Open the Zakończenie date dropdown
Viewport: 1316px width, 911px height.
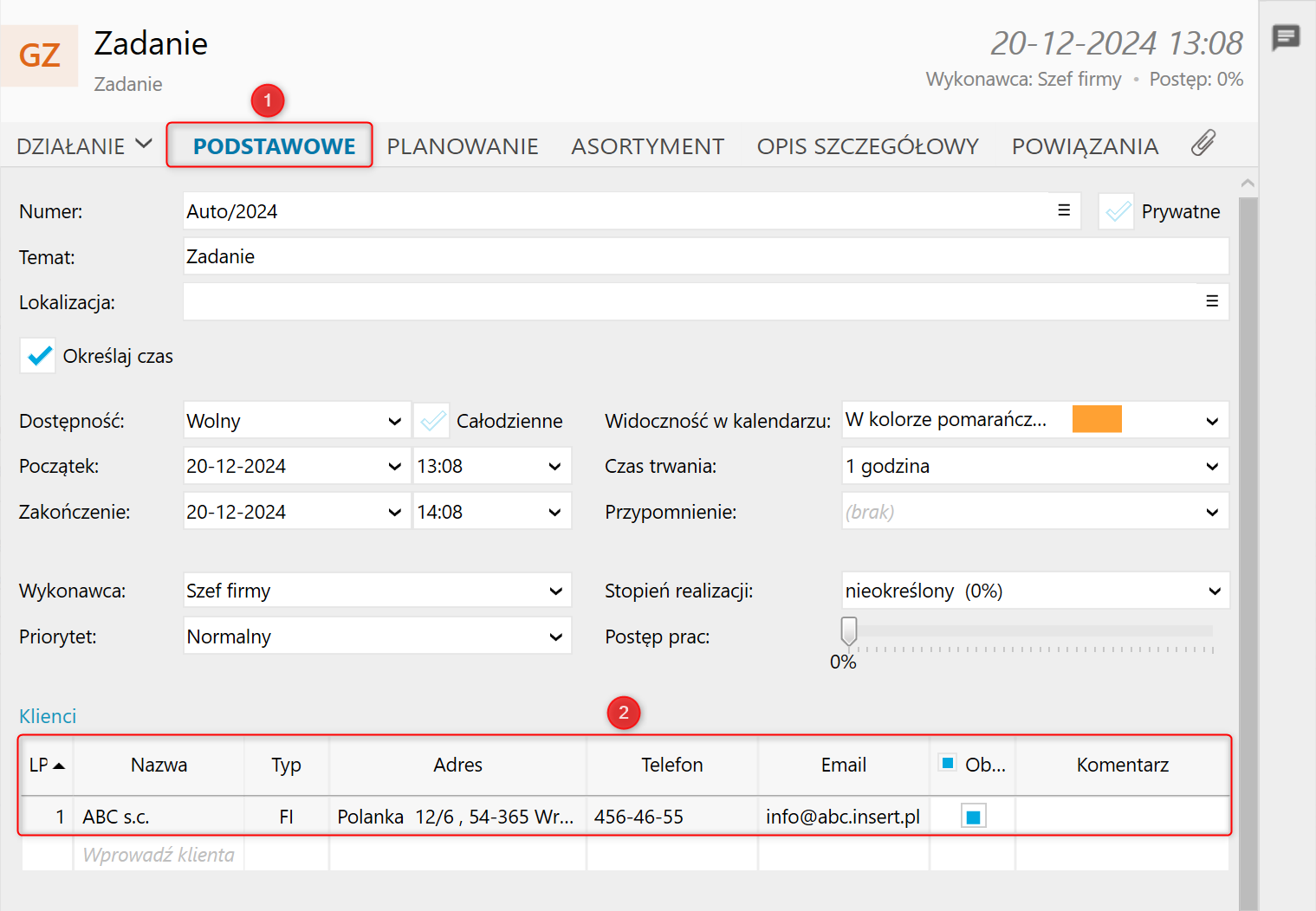tap(296, 512)
